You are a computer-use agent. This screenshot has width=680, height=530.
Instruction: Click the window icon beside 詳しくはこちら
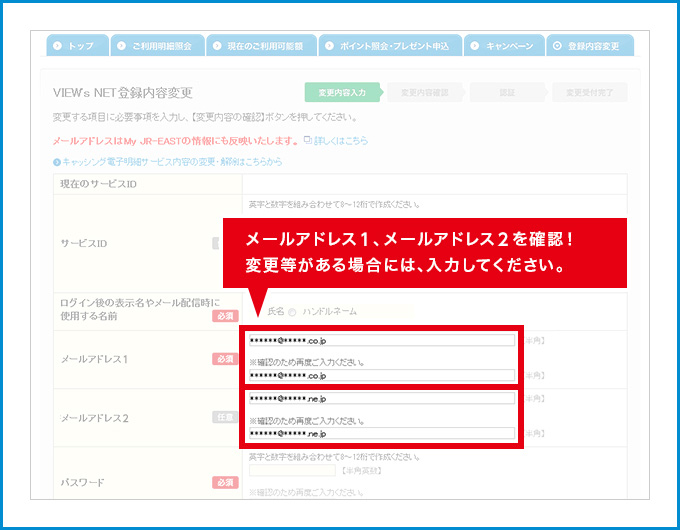[308, 140]
